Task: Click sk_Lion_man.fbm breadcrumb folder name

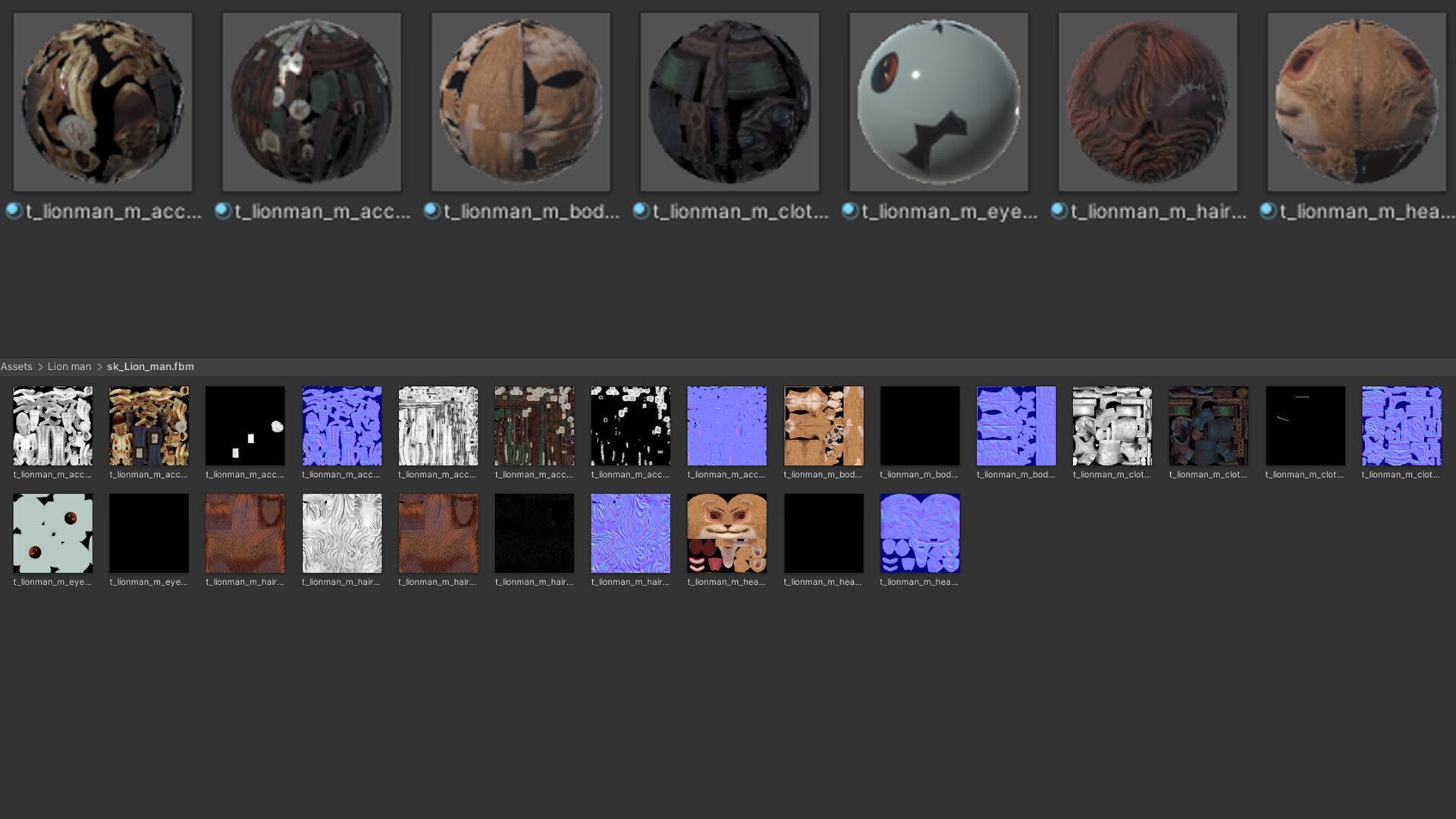Action: [150, 366]
